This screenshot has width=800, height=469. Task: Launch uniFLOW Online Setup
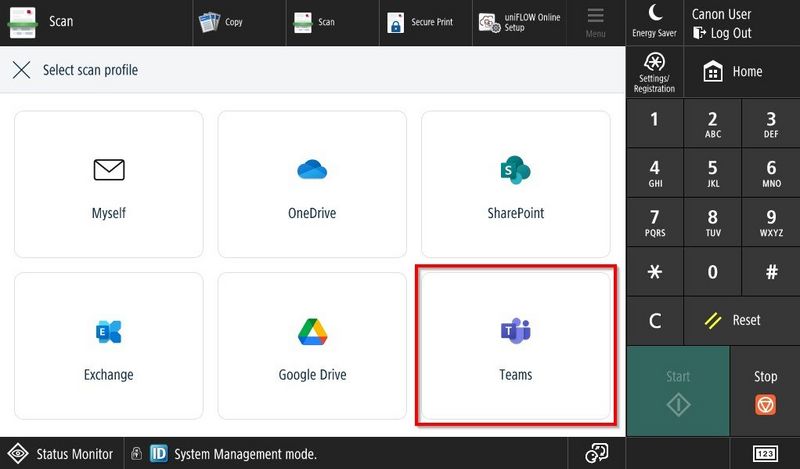pos(520,22)
